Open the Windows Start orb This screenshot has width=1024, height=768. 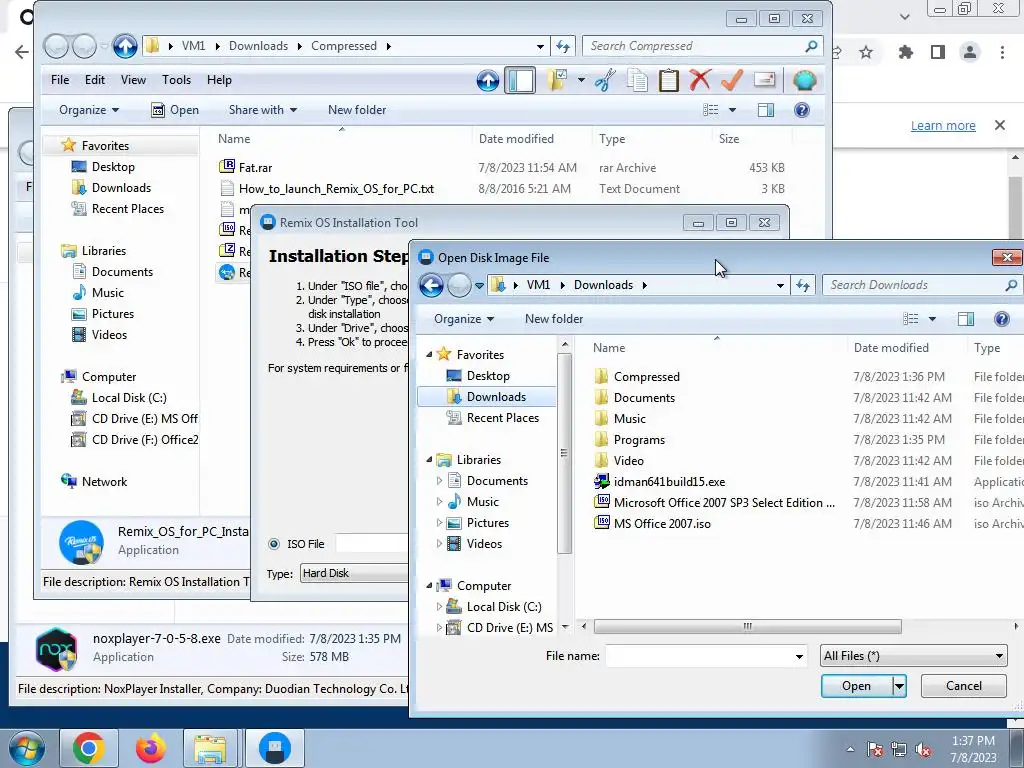coord(27,748)
